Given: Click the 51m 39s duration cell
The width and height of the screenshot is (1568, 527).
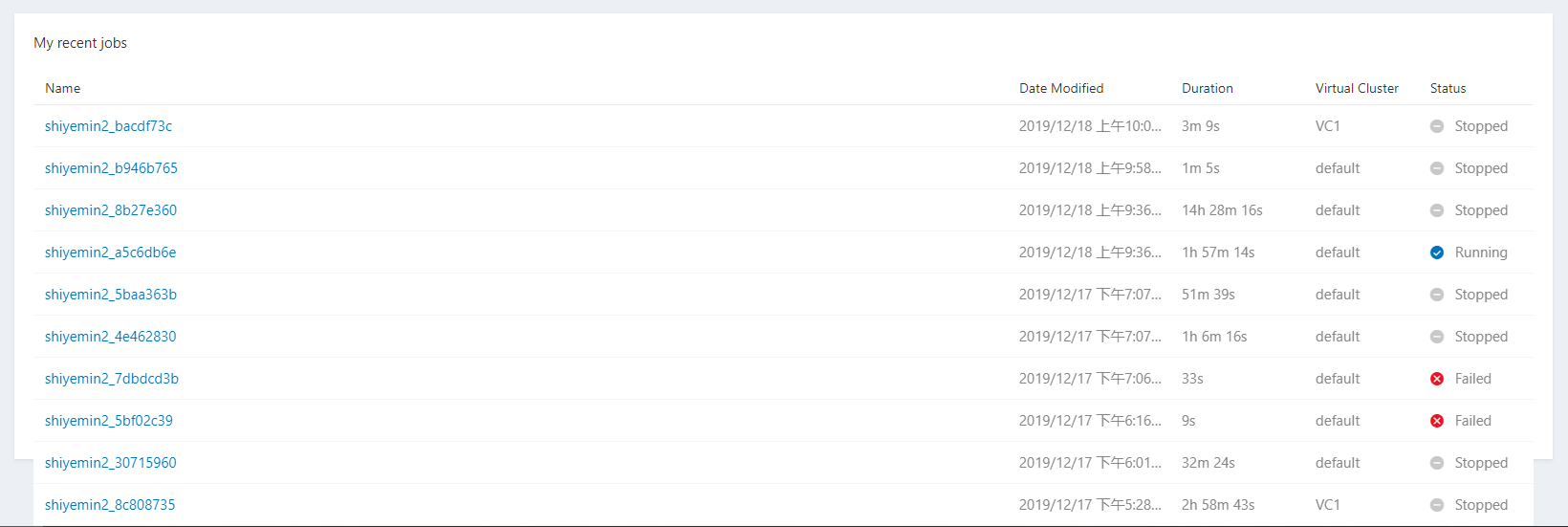Looking at the screenshot, I should [1209, 295].
